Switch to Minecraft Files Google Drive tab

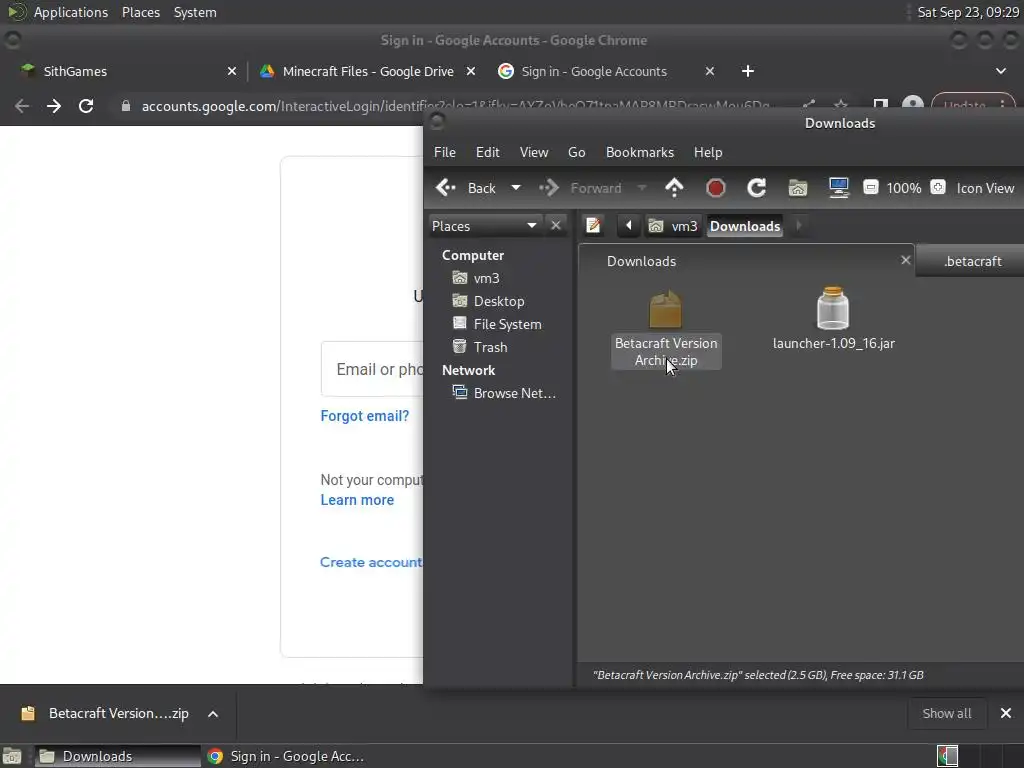[368, 71]
